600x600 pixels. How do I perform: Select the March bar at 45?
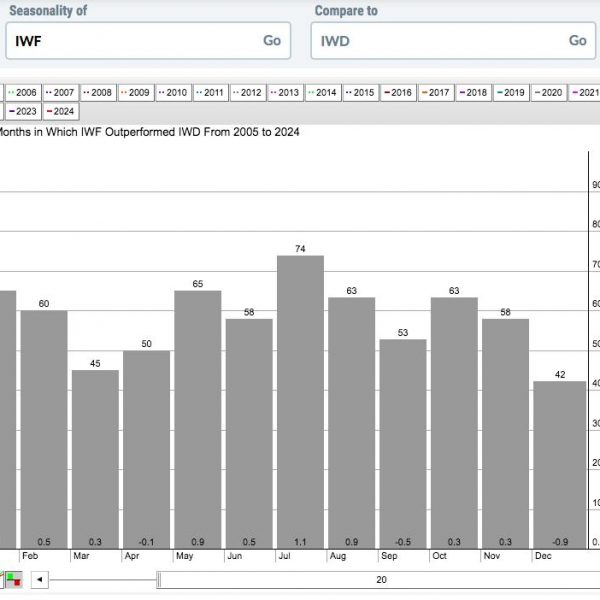(x=95, y=460)
